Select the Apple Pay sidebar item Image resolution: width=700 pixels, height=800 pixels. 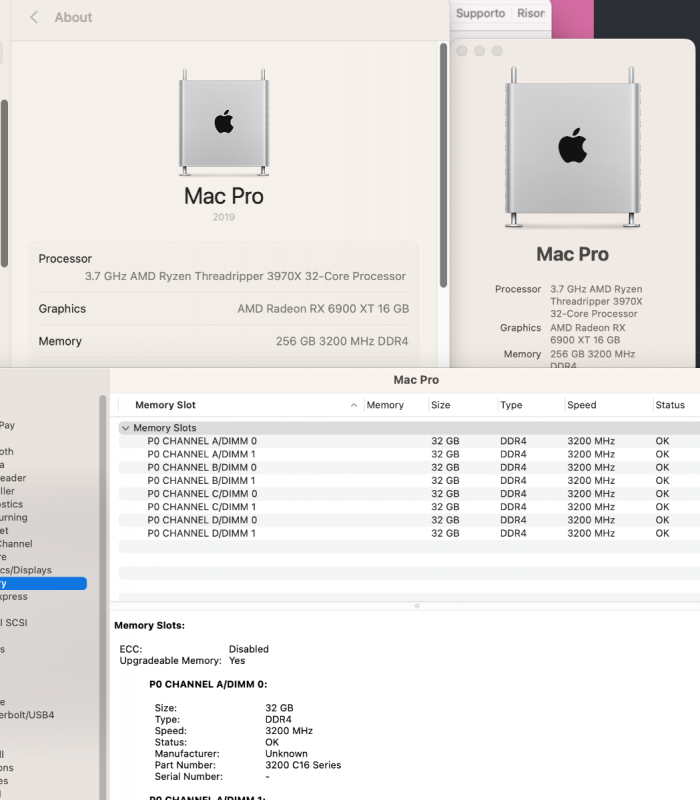7,426
